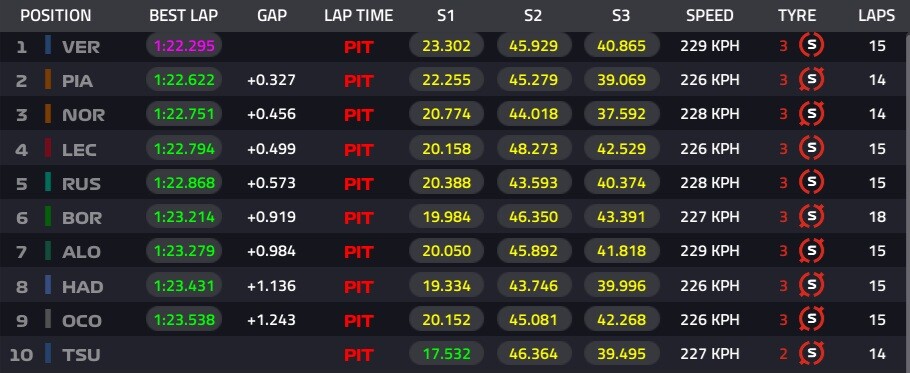Click the soft tyre icon for HAD
910x373 pixels.
pos(811,285)
